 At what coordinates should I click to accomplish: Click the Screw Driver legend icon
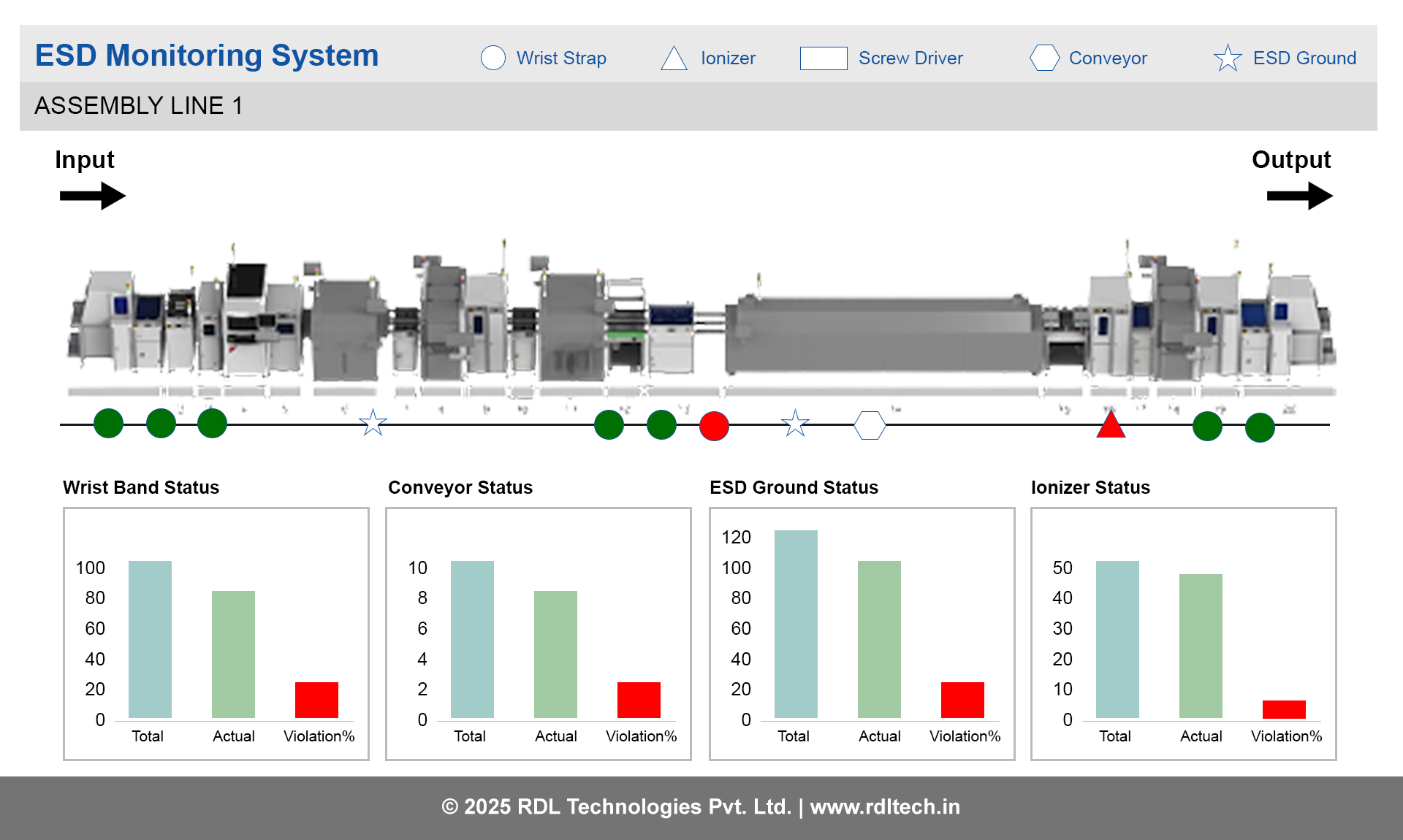823,58
